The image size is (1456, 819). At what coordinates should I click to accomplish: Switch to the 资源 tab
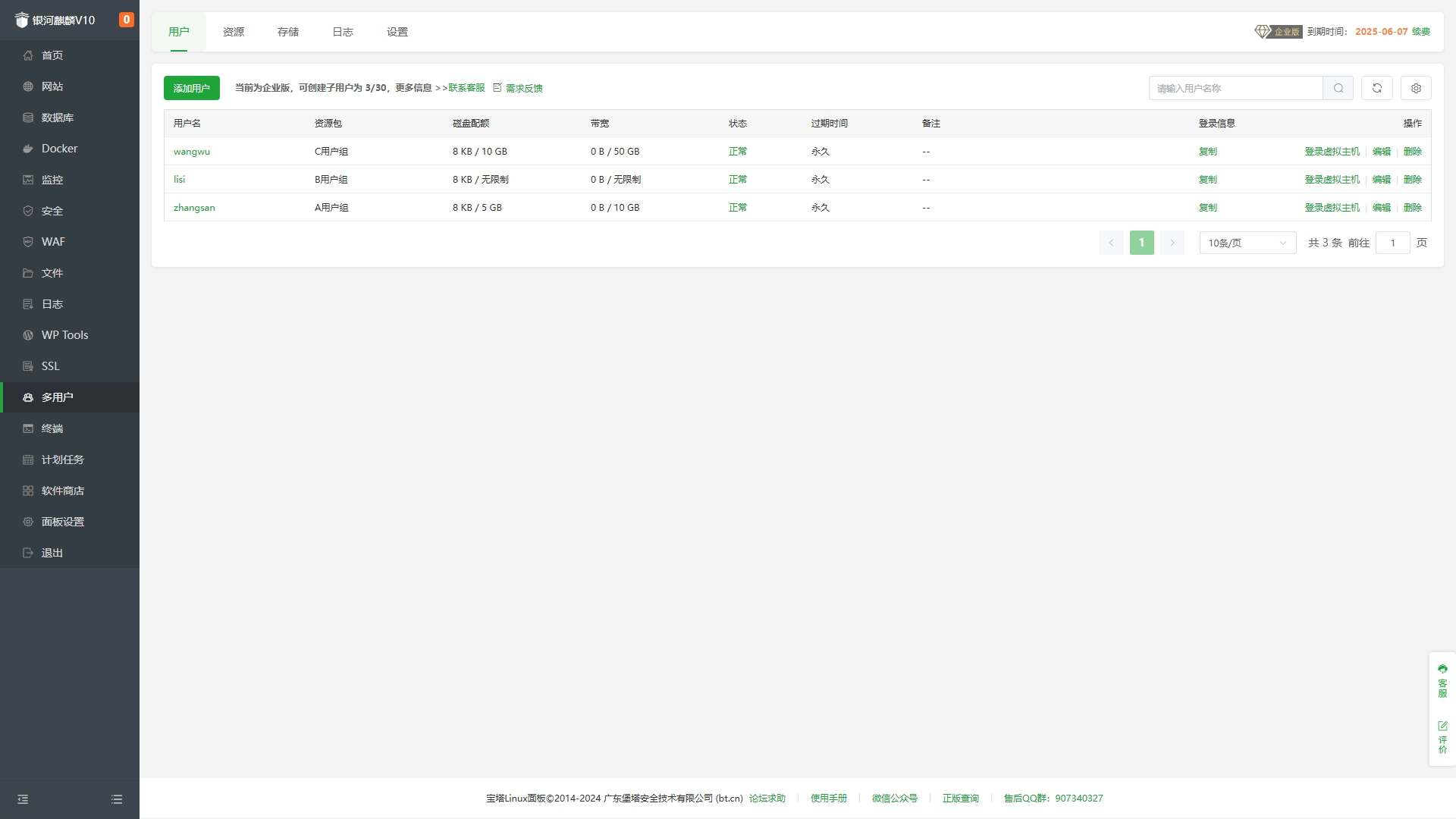pos(234,32)
